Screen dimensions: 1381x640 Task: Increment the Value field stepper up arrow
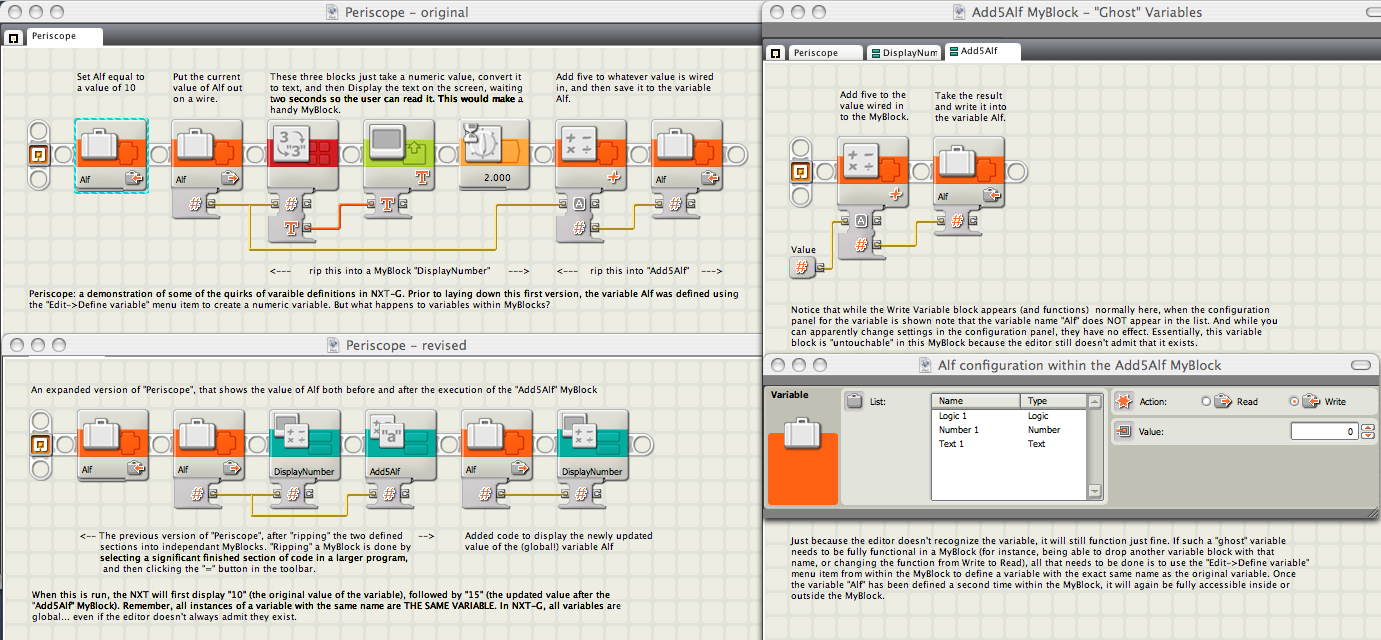(x=1369, y=427)
